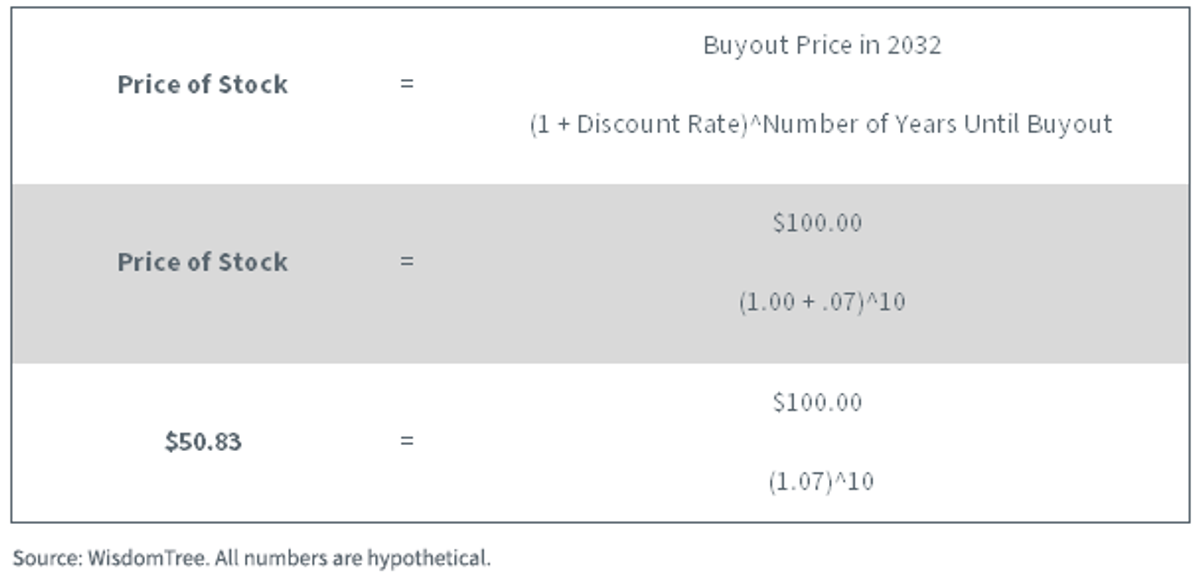The image size is (1200, 588).
Task: Select the "(1.00 + .07)^10" denominator
Action: pos(821,302)
